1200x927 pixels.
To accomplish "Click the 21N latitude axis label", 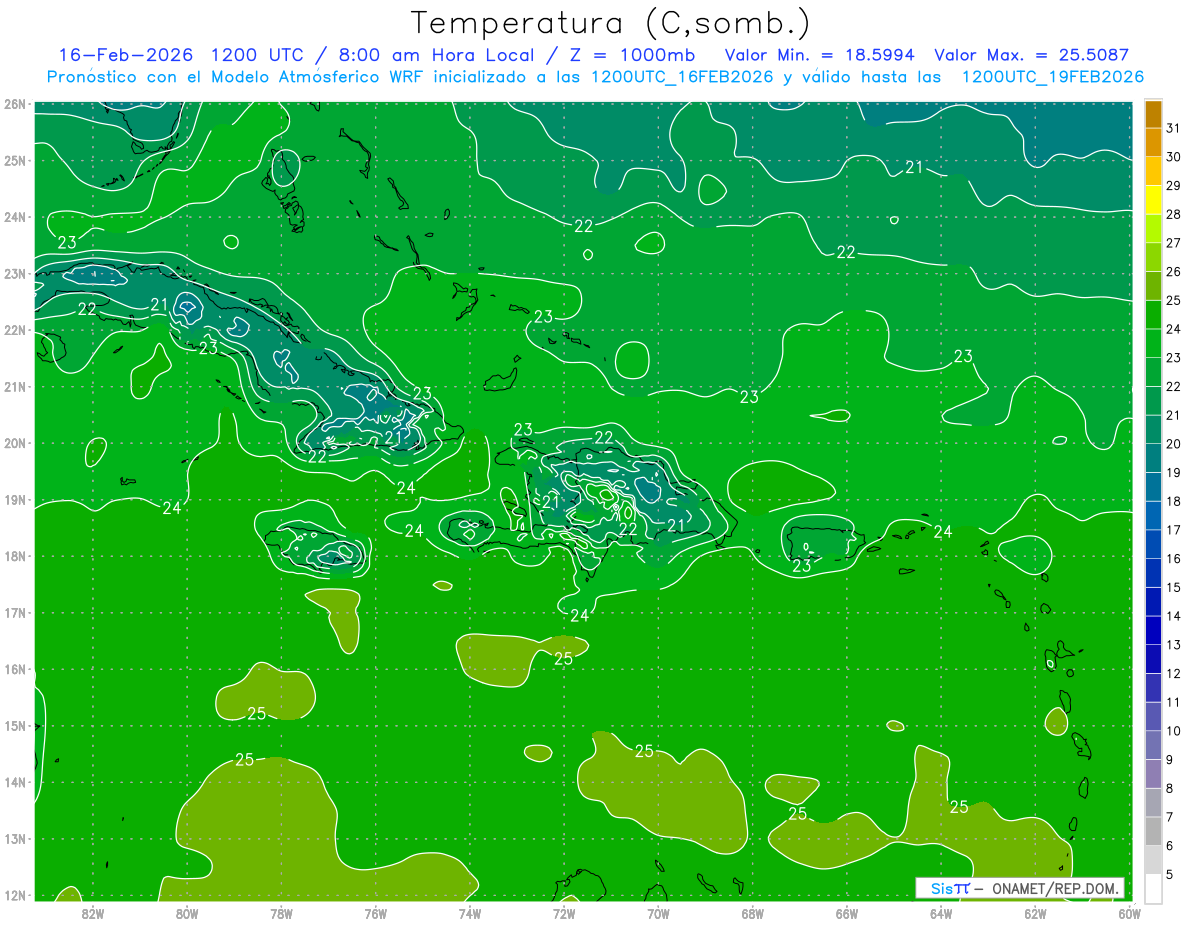I will [x=15, y=386].
